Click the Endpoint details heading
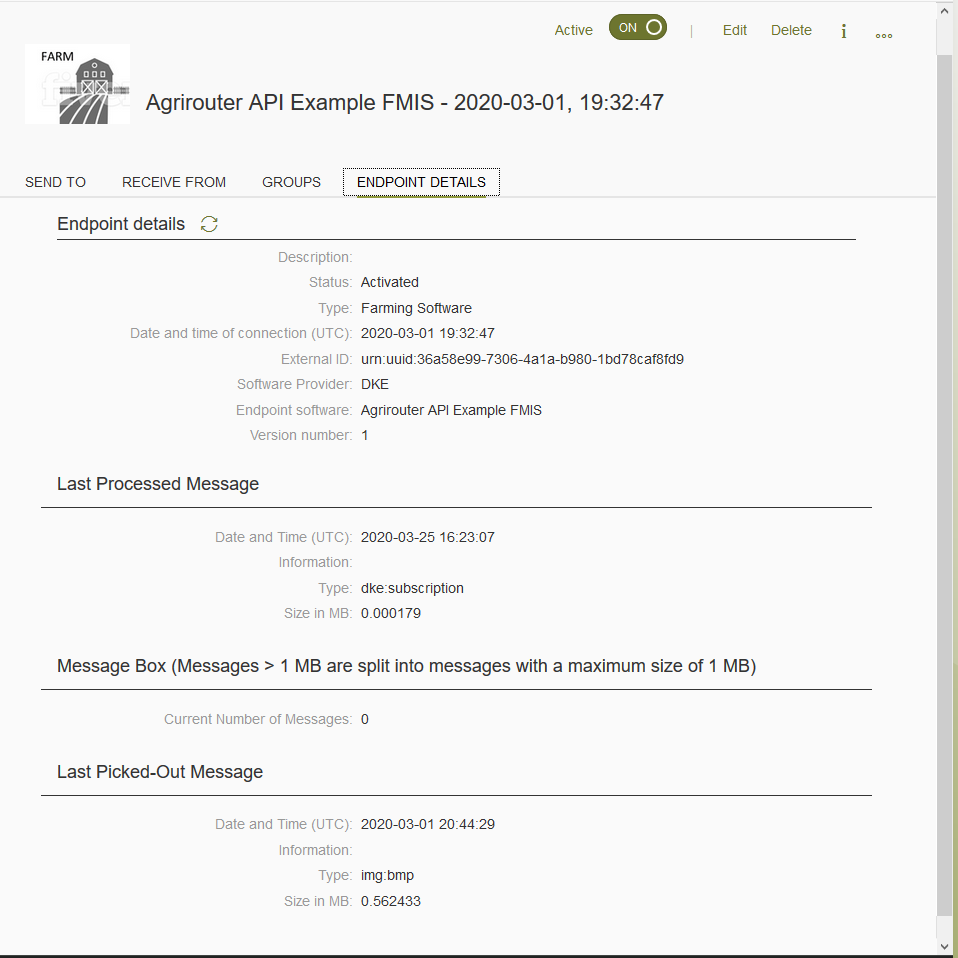The width and height of the screenshot is (958, 958). pyautogui.click(x=121, y=224)
